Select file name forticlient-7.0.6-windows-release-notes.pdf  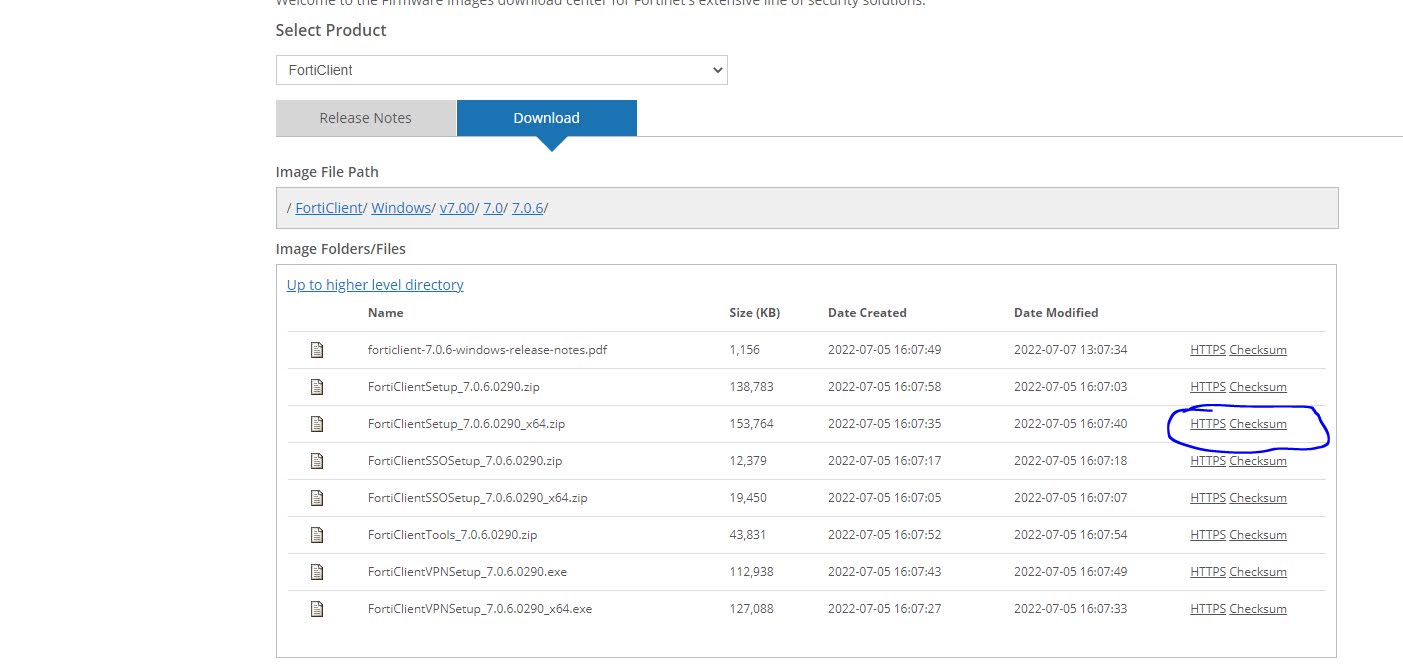tap(487, 350)
